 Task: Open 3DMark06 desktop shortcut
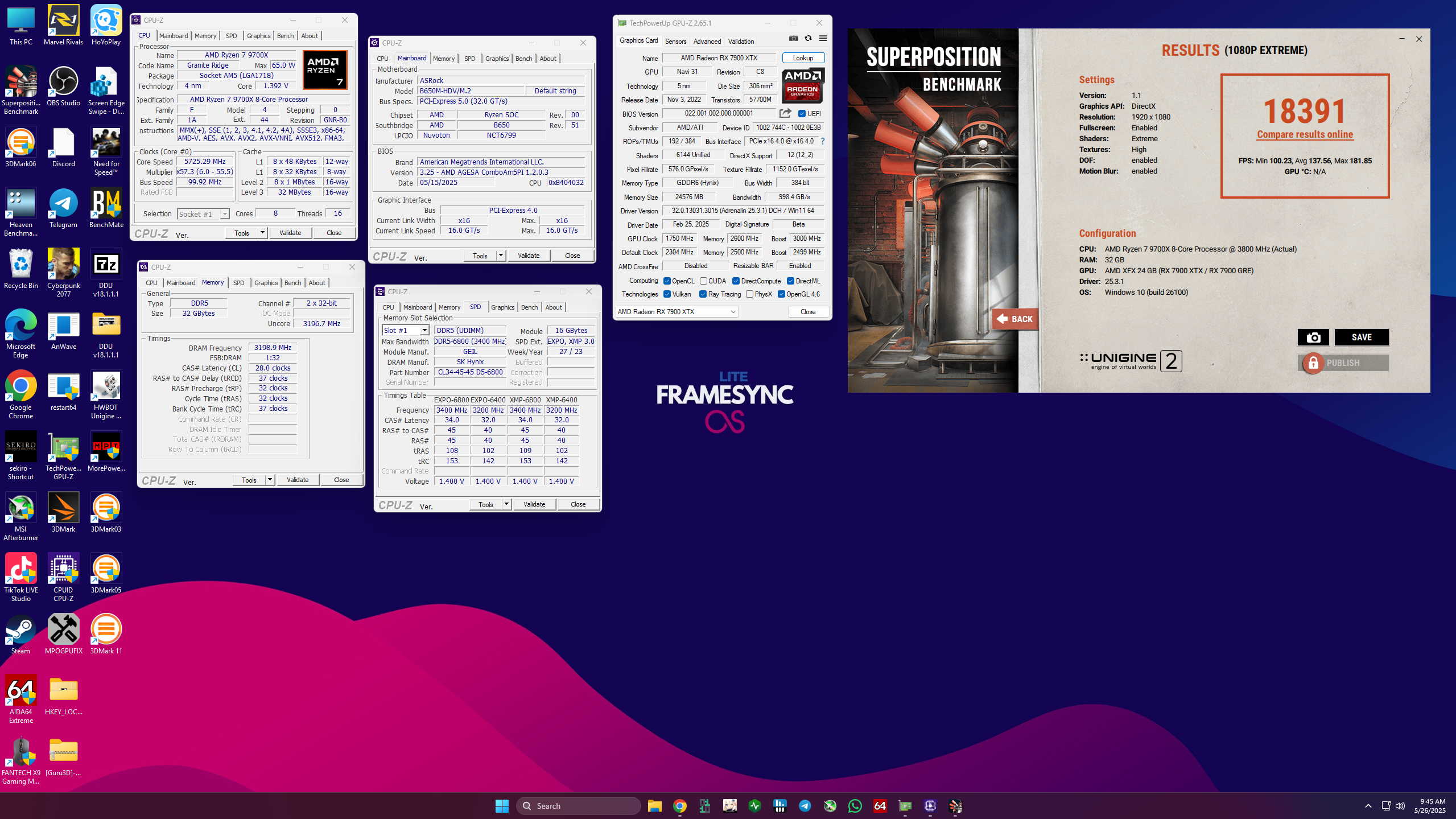[x=21, y=147]
